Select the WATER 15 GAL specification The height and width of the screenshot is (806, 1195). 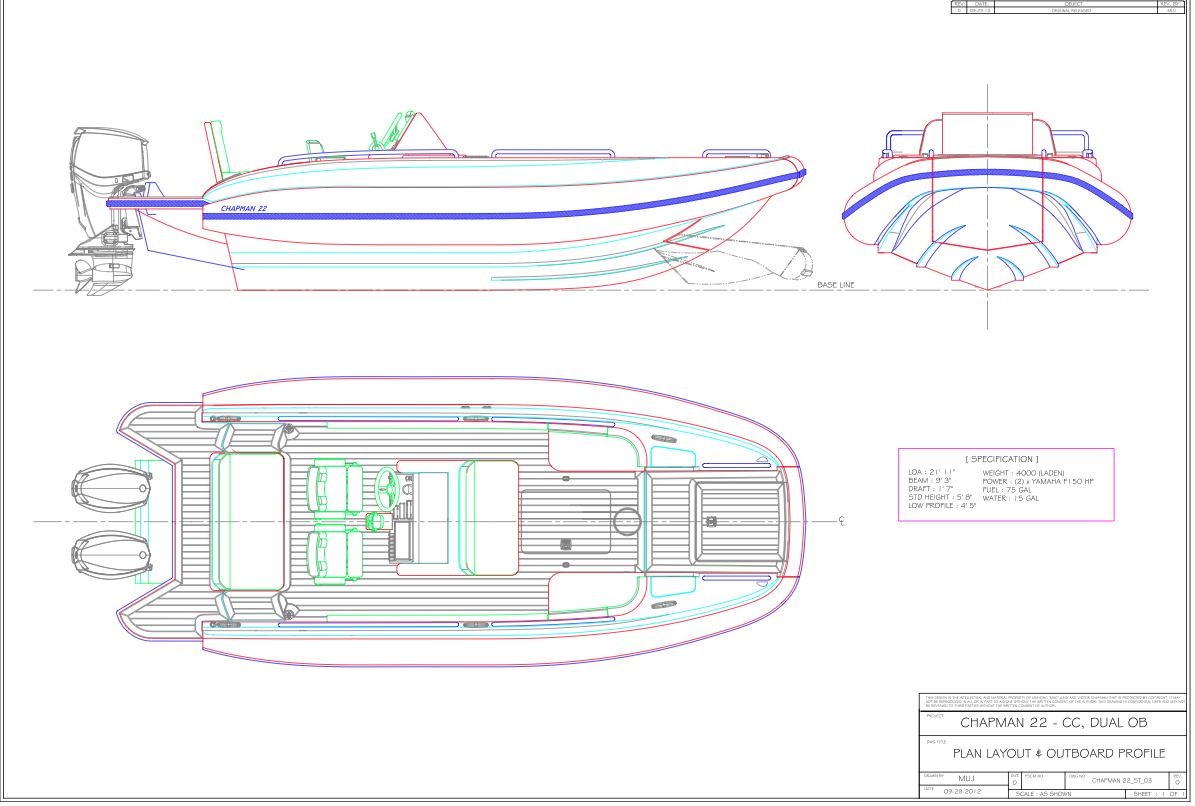(x=1010, y=498)
